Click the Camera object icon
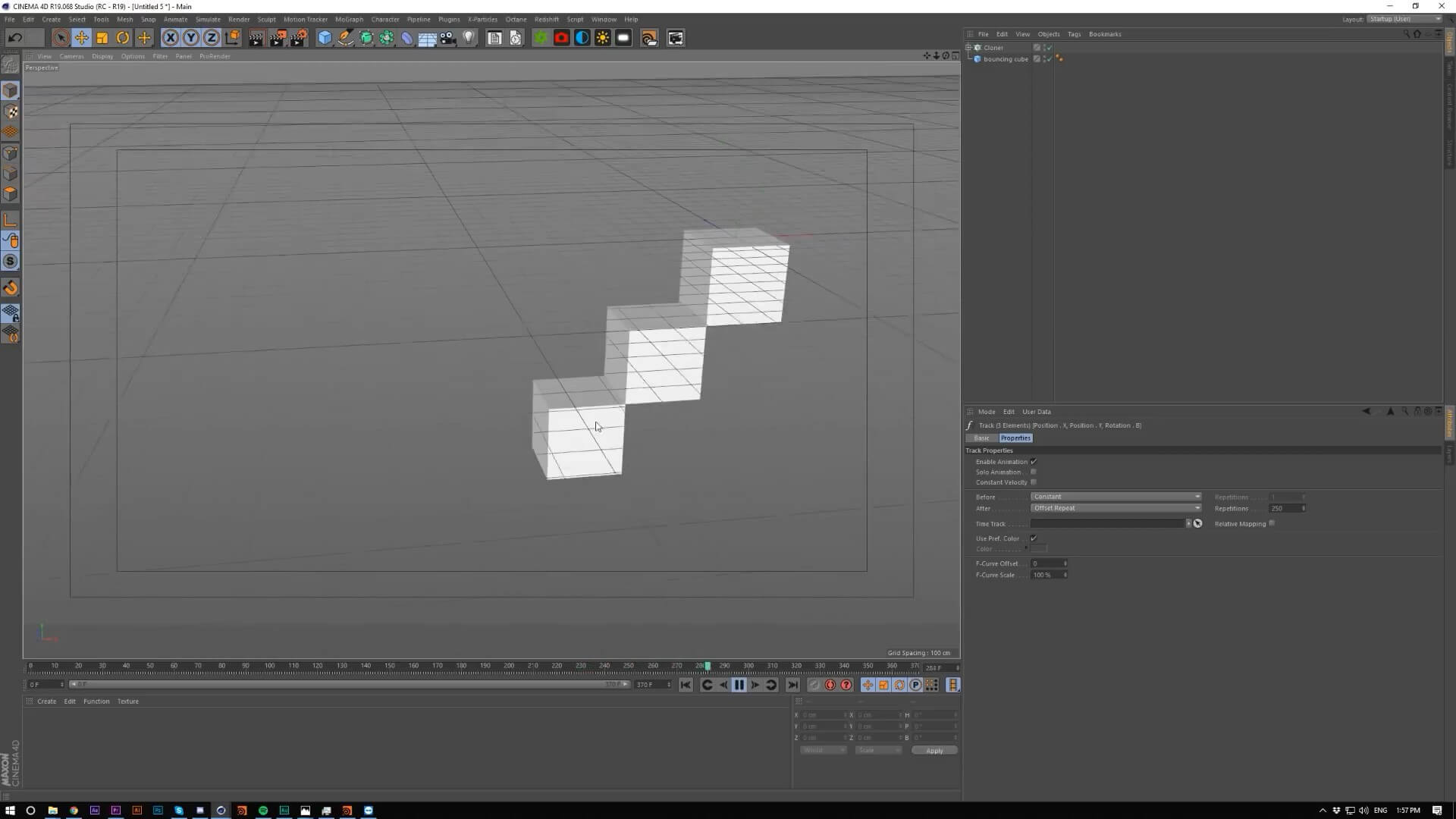 pos(448,38)
